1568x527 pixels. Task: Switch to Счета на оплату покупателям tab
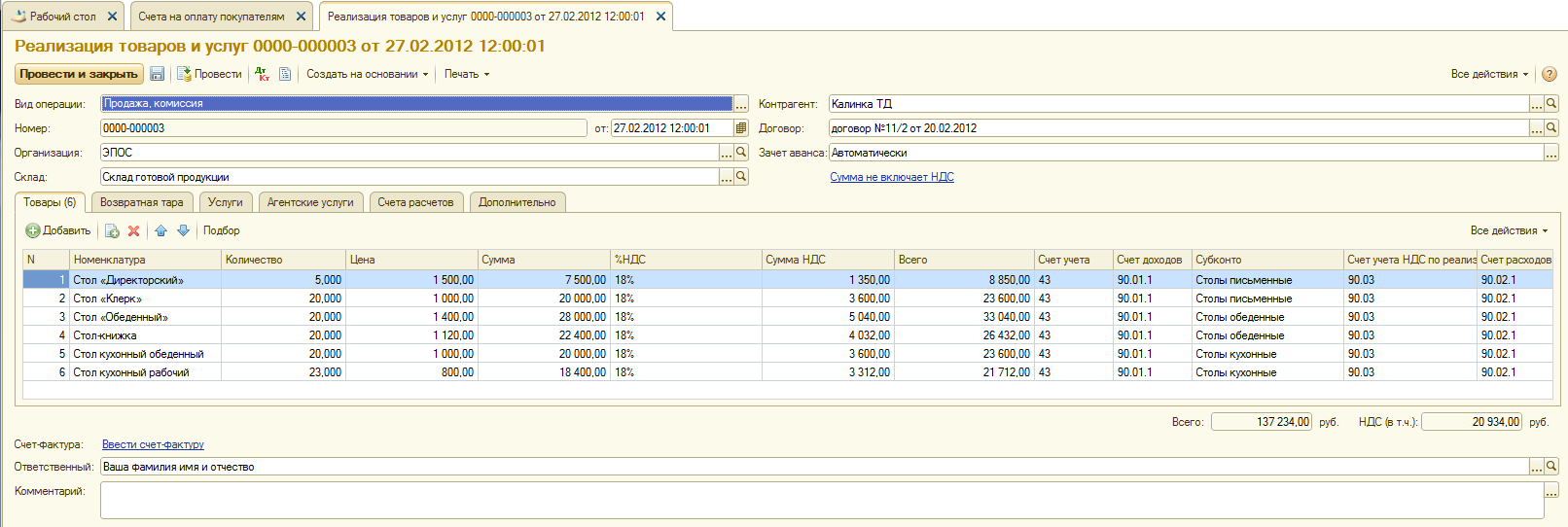(x=211, y=17)
